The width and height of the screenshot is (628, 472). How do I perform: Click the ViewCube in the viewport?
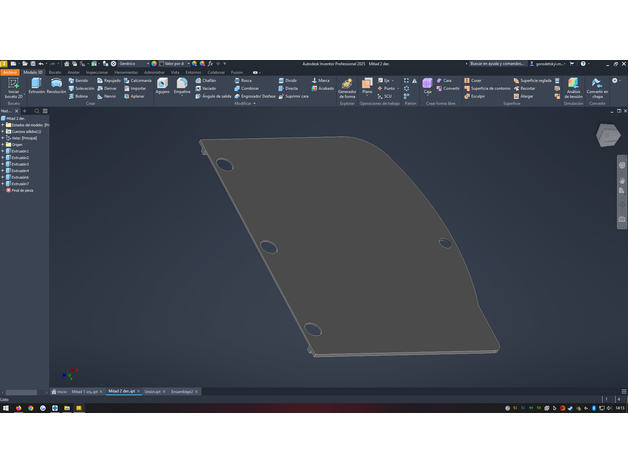608,135
